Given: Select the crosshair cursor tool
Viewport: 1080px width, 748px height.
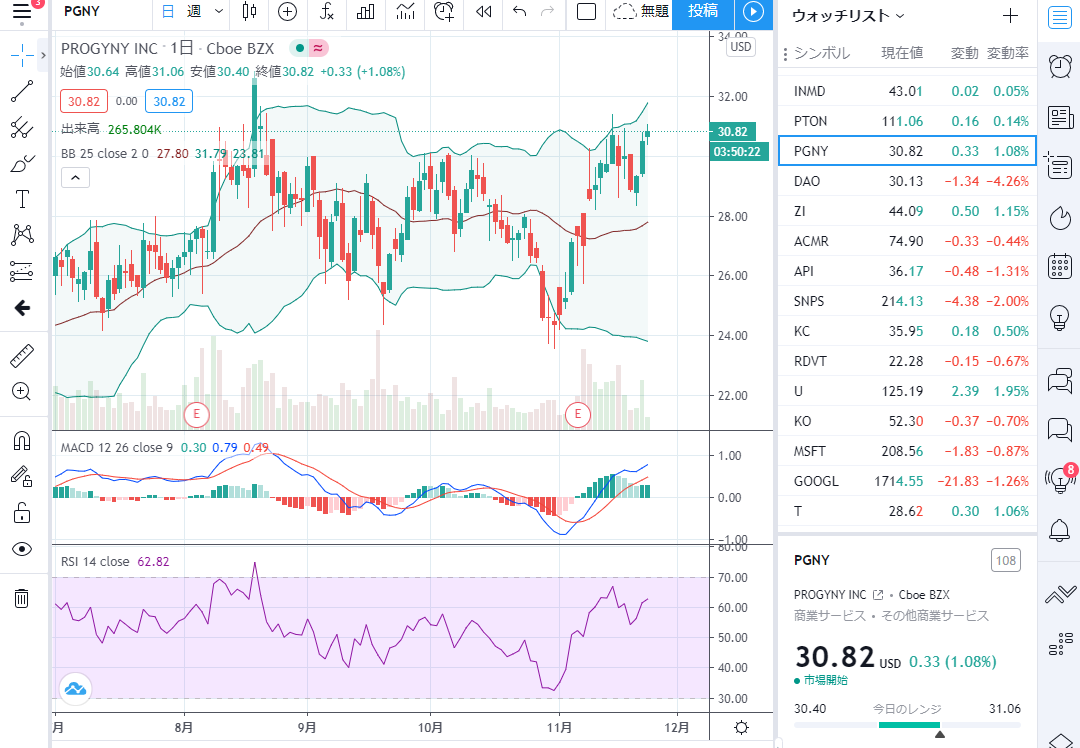Looking at the screenshot, I should pyautogui.click(x=22, y=55).
